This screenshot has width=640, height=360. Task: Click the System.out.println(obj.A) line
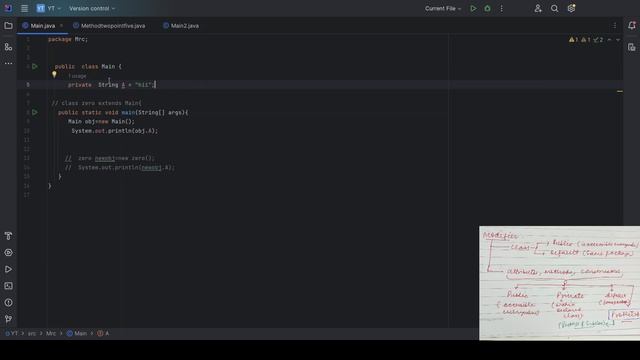click(x=115, y=131)
